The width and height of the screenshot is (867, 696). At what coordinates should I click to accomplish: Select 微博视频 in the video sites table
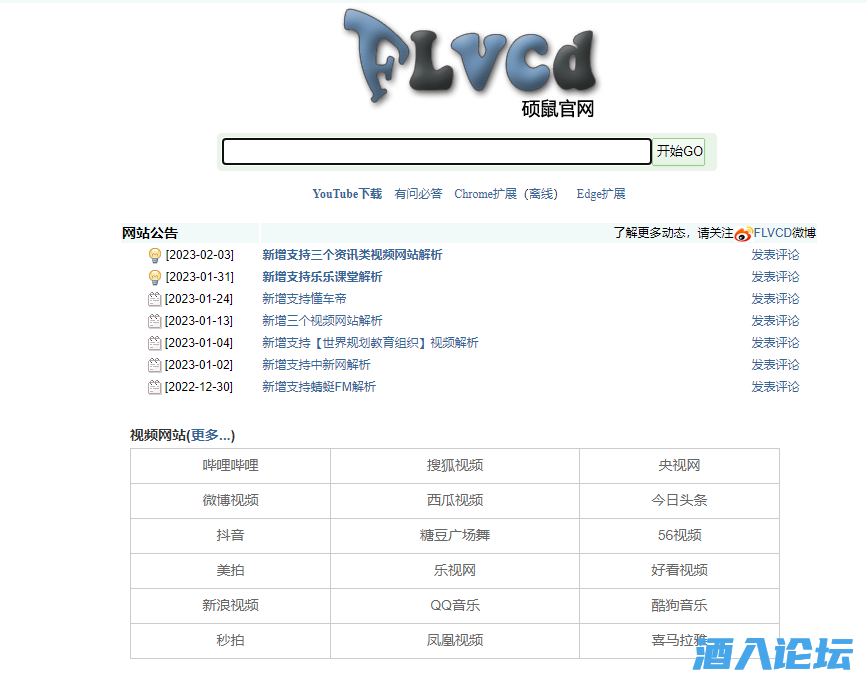[x=231, y=500]
